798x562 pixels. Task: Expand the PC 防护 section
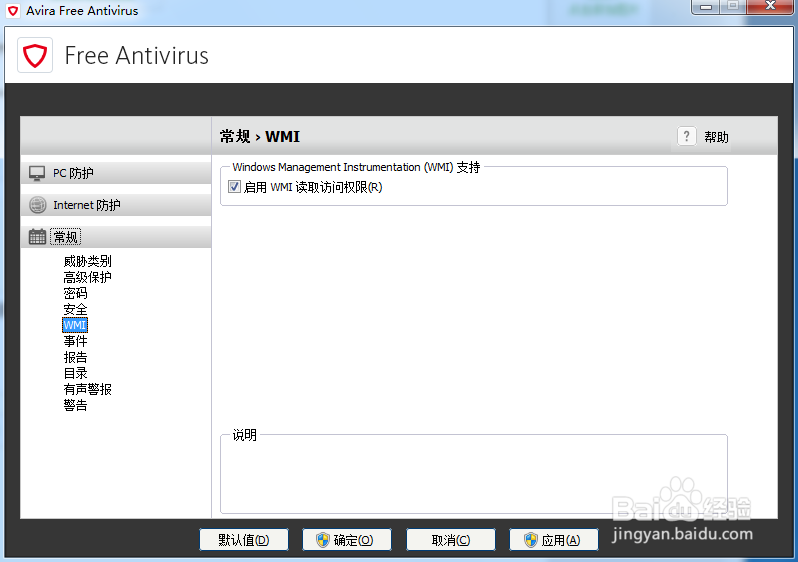point(116,173)
